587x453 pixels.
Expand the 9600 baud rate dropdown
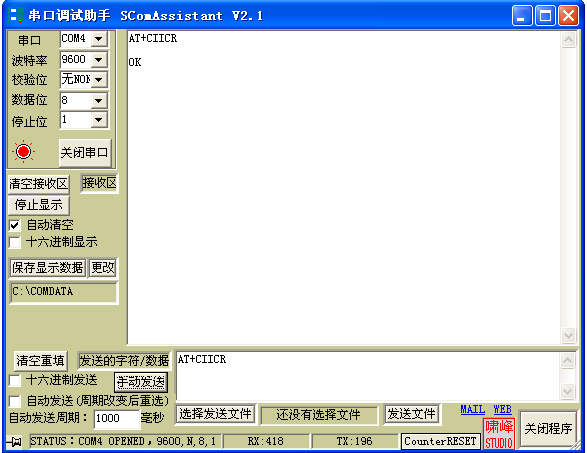tap(99, 59)
